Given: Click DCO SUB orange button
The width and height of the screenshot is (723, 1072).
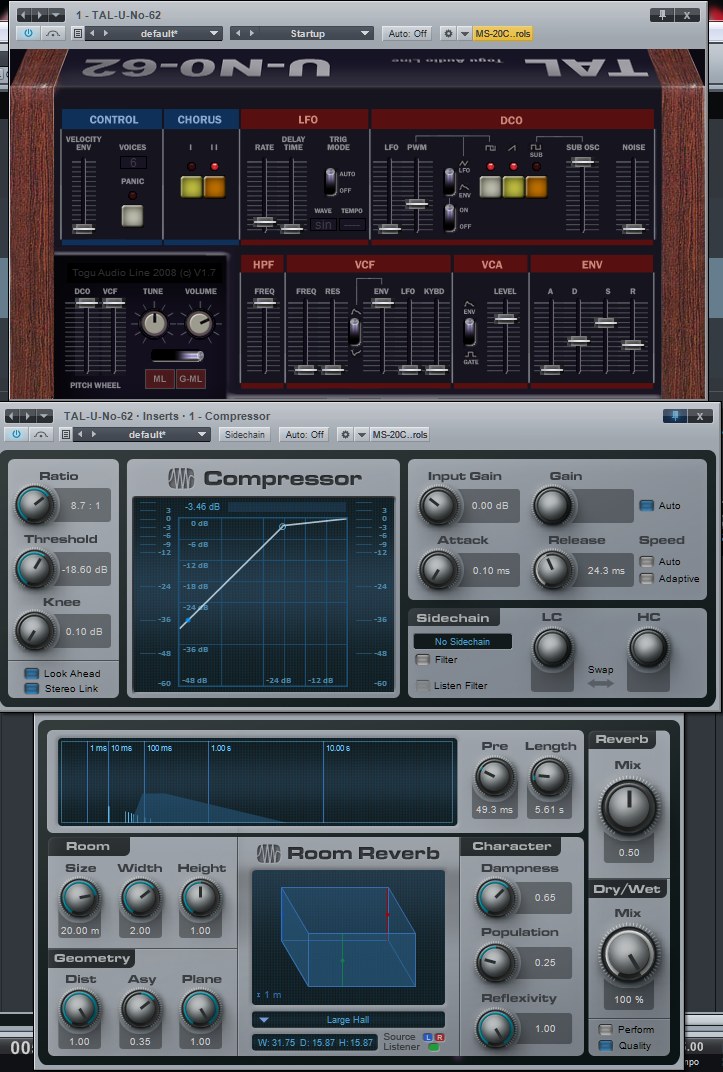Looking at the screenshot, I should 536,187.
